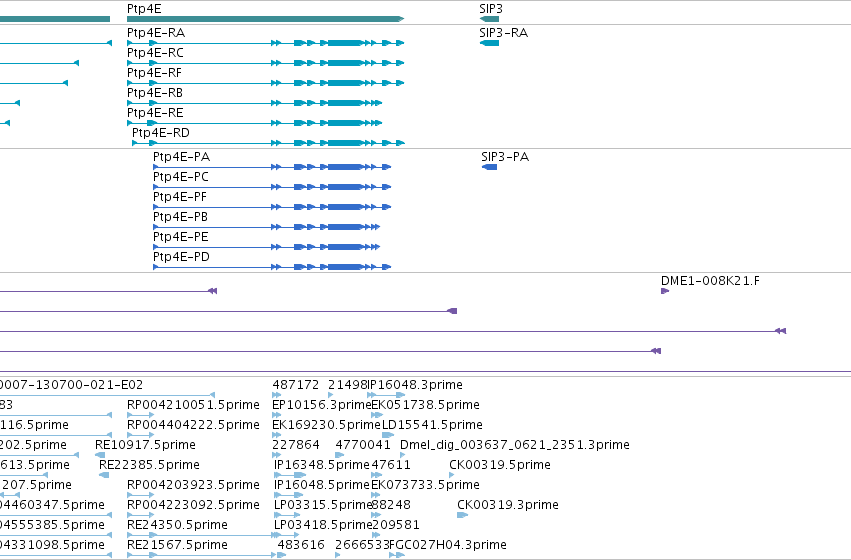This screenshot has height=560, width=851.
Task: Click the Ptp4E-RD transcript label
Action: point(161,133)
